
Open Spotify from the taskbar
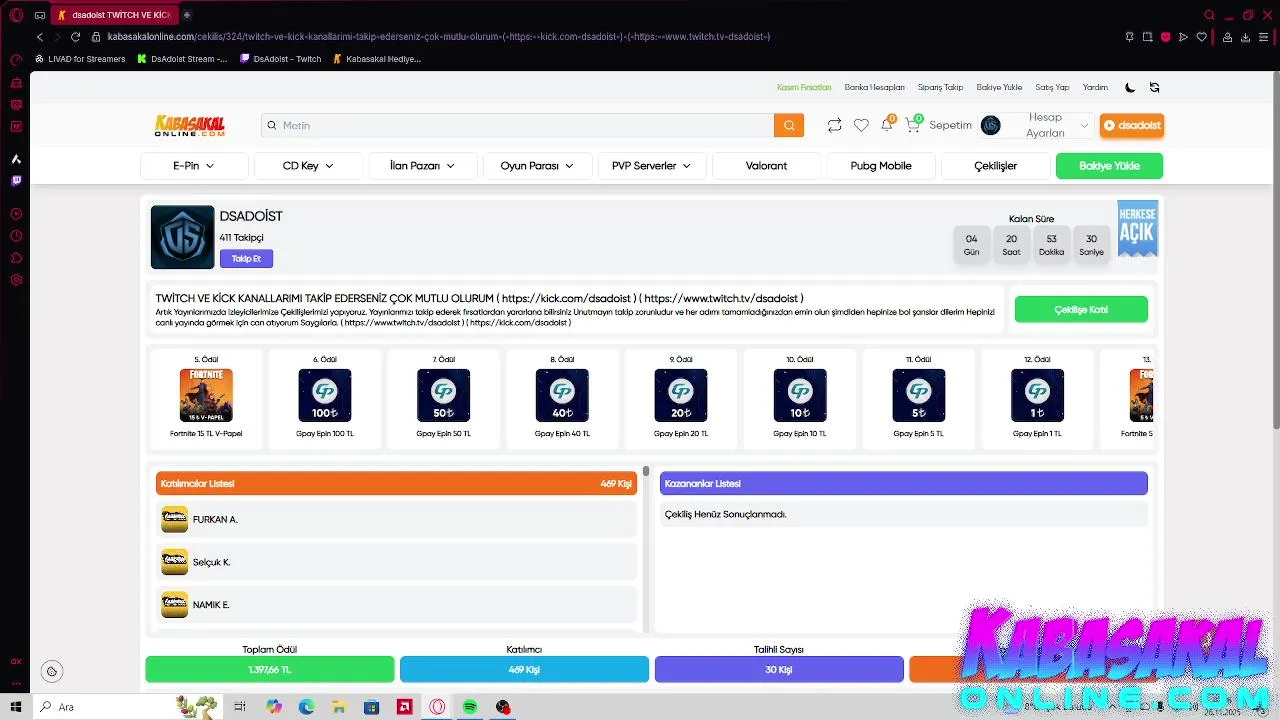[470, 707]
